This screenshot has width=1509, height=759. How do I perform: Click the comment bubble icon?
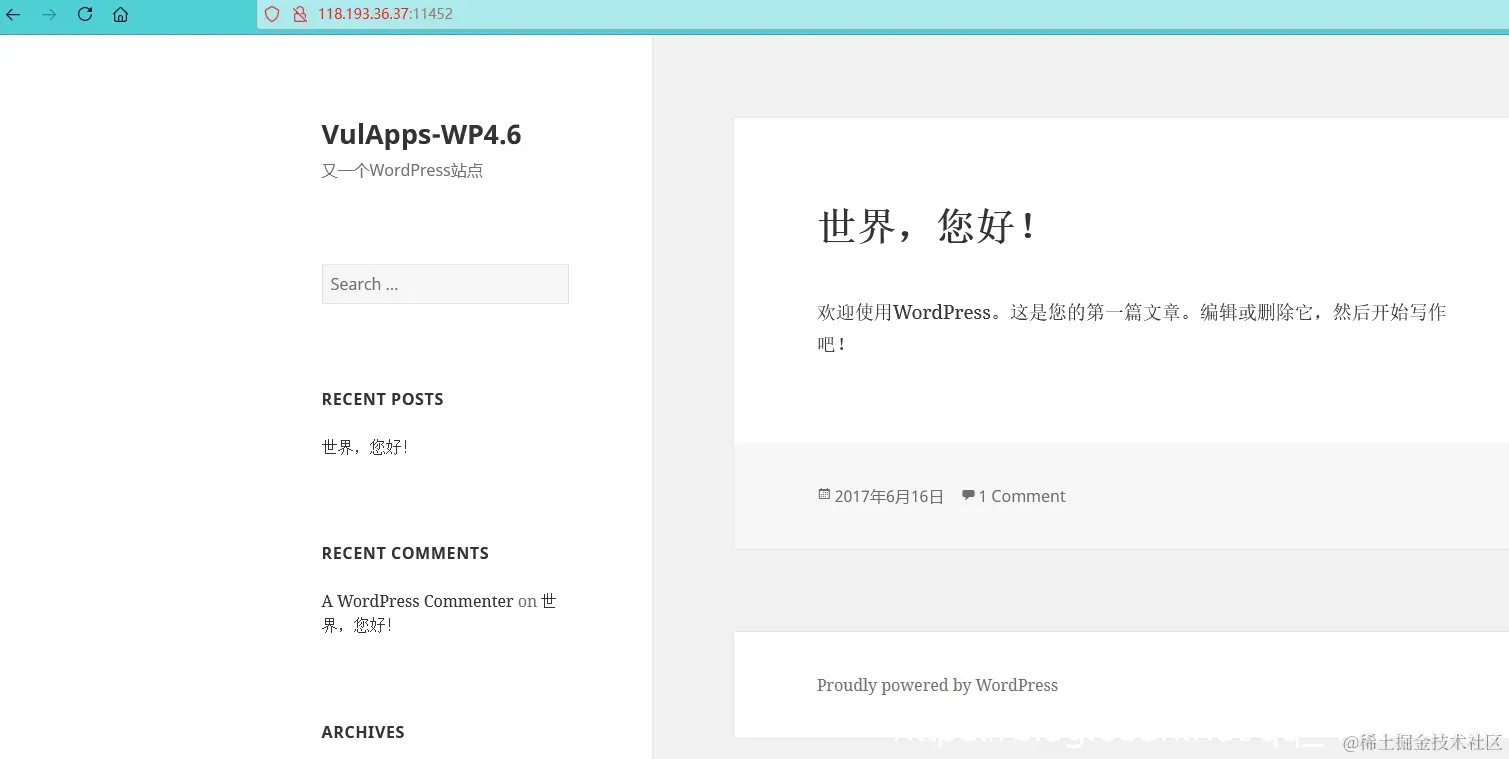968,495
